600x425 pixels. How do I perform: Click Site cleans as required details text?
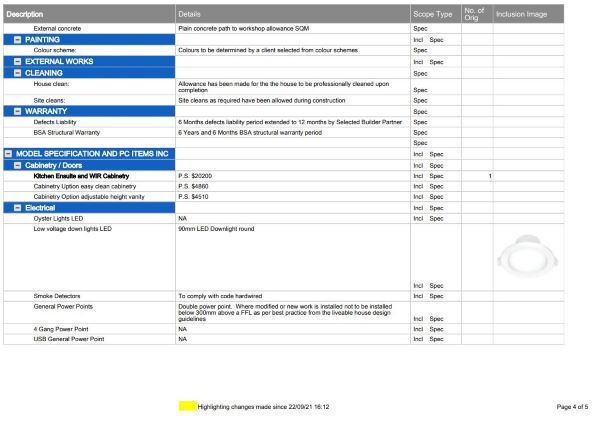point(262,101)
